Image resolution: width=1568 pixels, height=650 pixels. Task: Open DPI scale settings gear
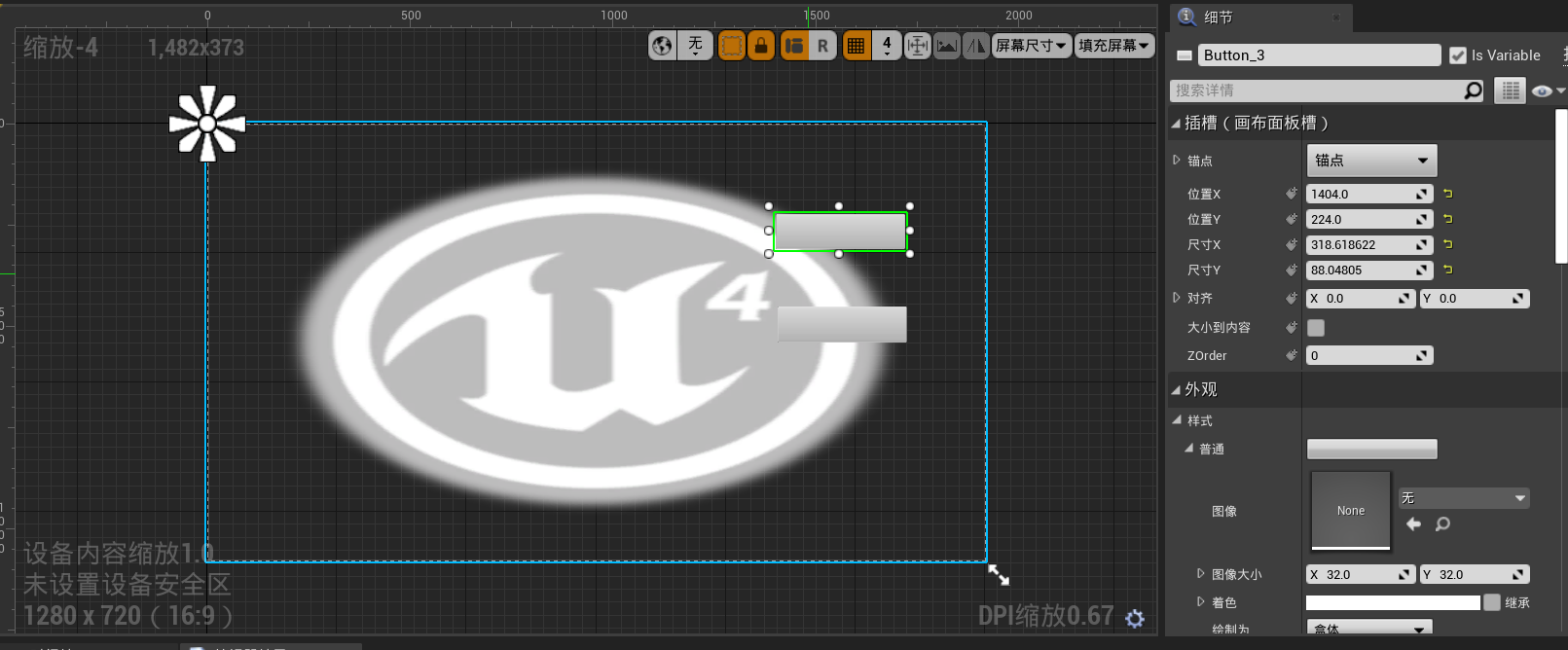click(x=1135, y=618)
